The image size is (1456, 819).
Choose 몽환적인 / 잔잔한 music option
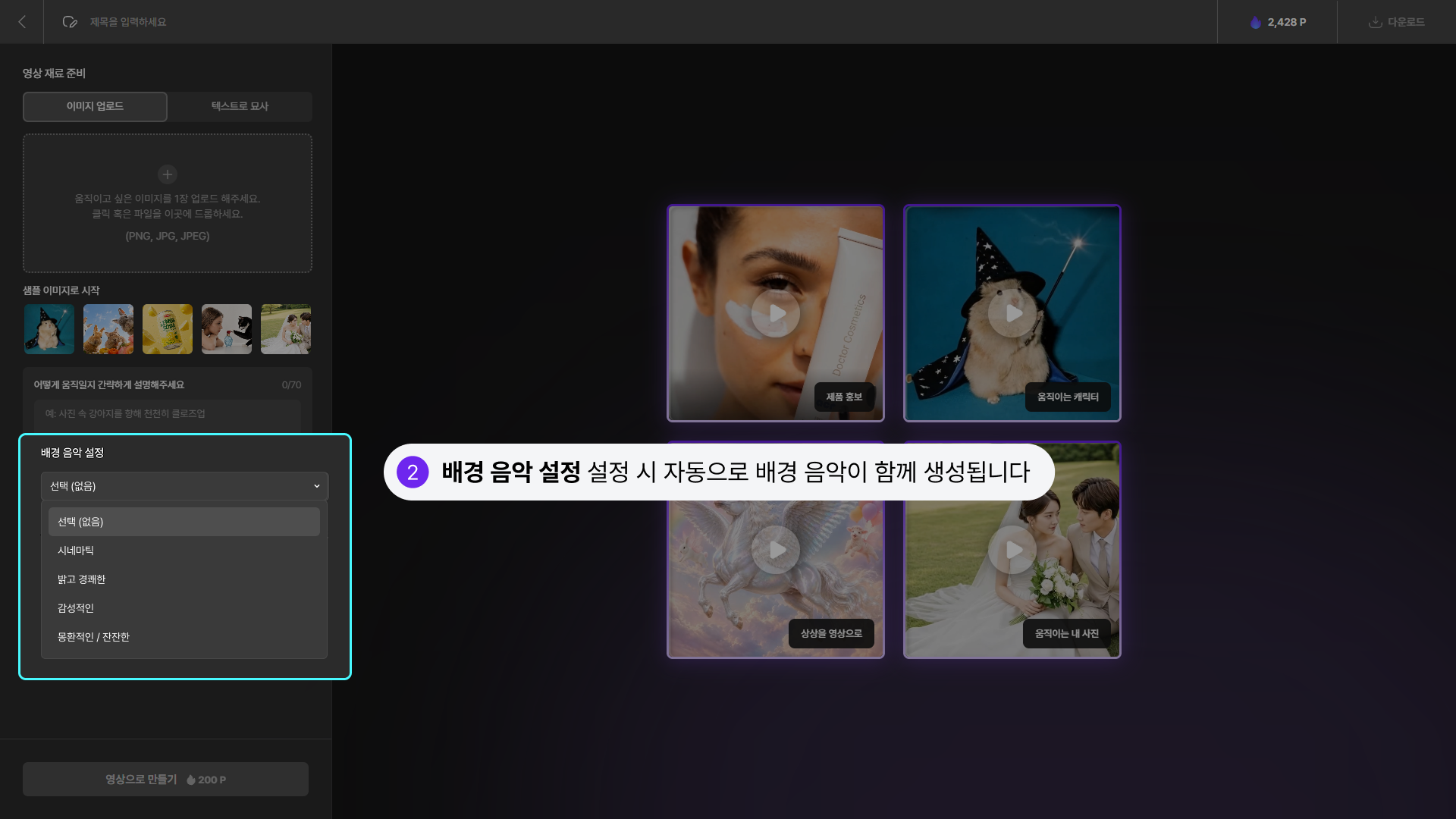tap(184, 637)
